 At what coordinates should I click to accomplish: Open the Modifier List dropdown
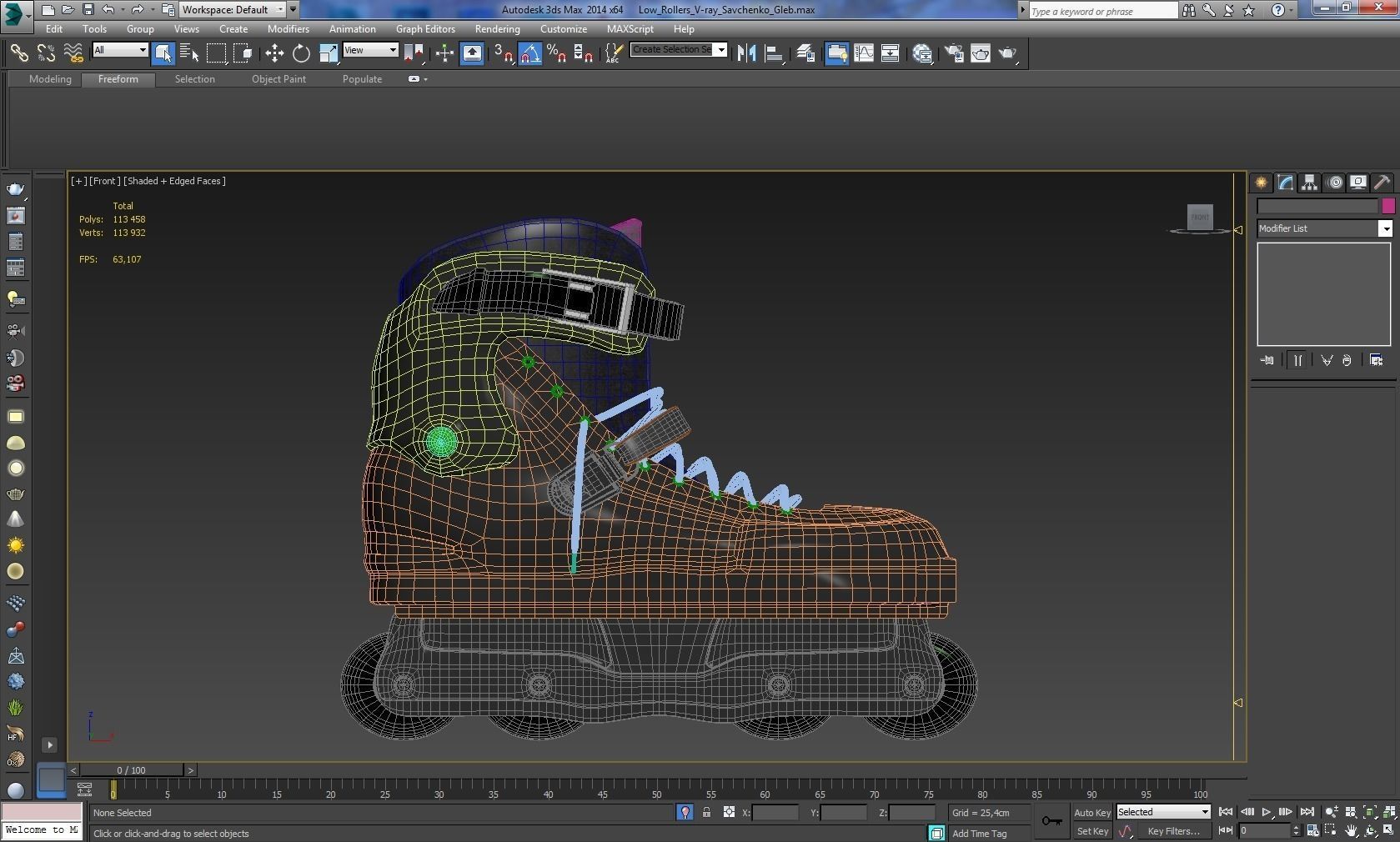(x=1324, y=228)
